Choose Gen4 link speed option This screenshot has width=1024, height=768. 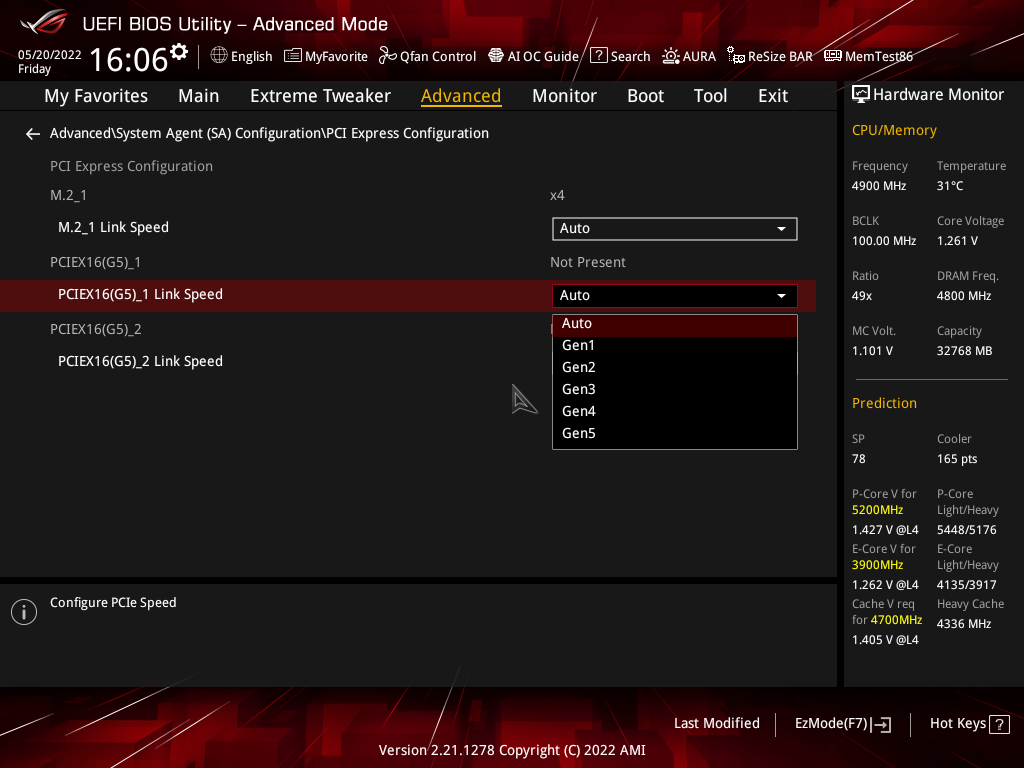tap(675, 411)
